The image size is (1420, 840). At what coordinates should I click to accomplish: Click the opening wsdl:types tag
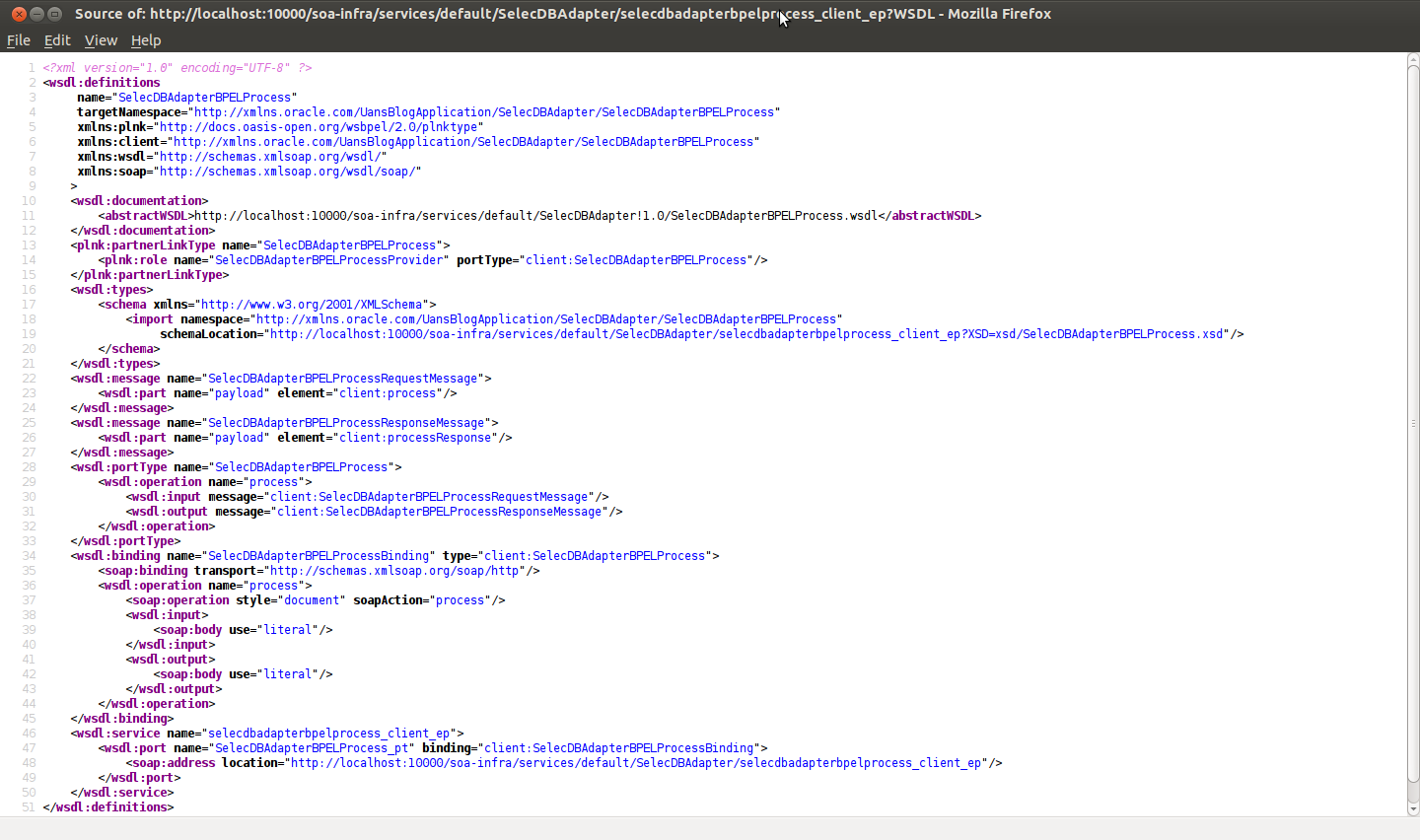coord(111,290)
